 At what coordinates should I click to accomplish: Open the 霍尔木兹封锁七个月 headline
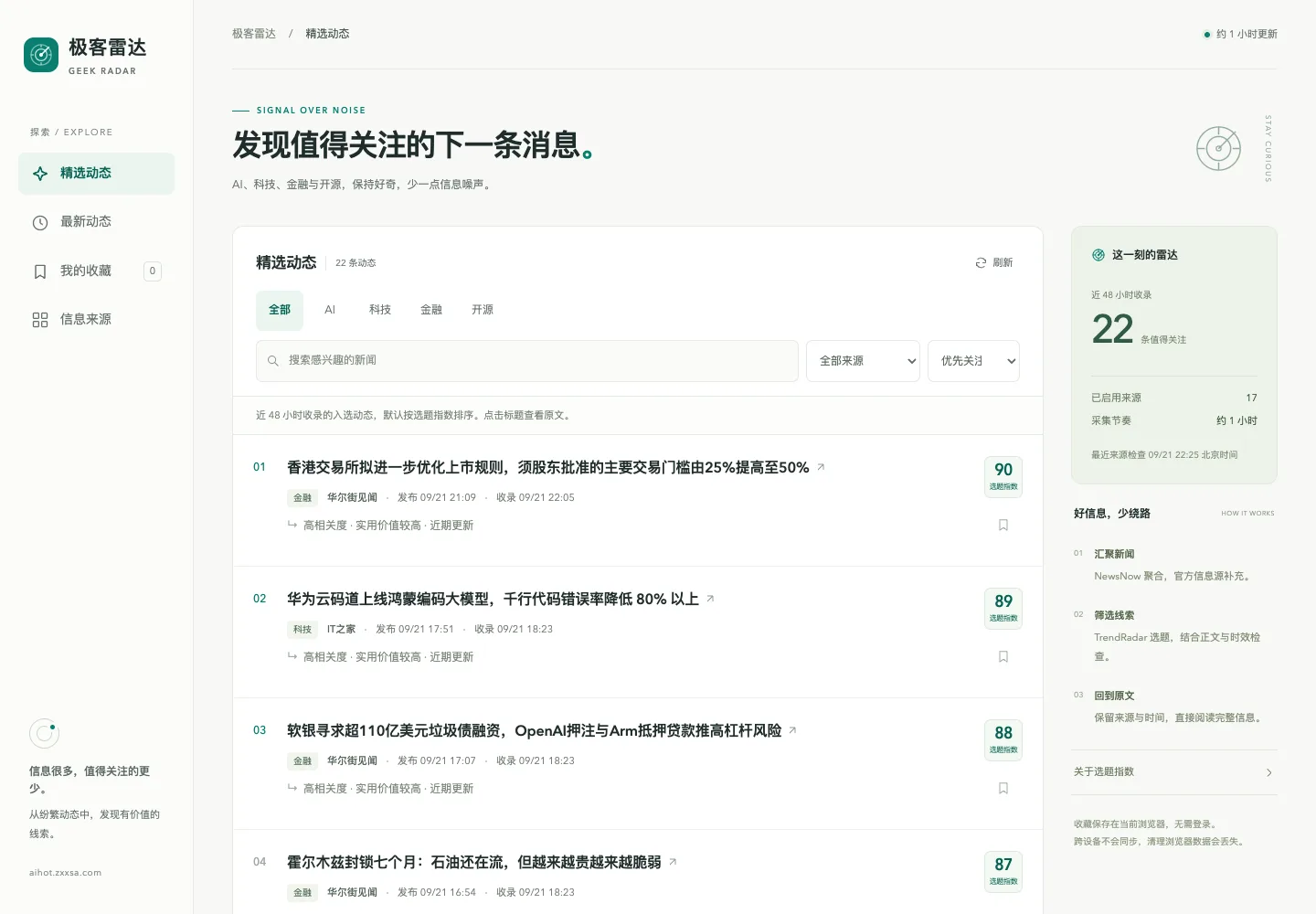(474, 862)
